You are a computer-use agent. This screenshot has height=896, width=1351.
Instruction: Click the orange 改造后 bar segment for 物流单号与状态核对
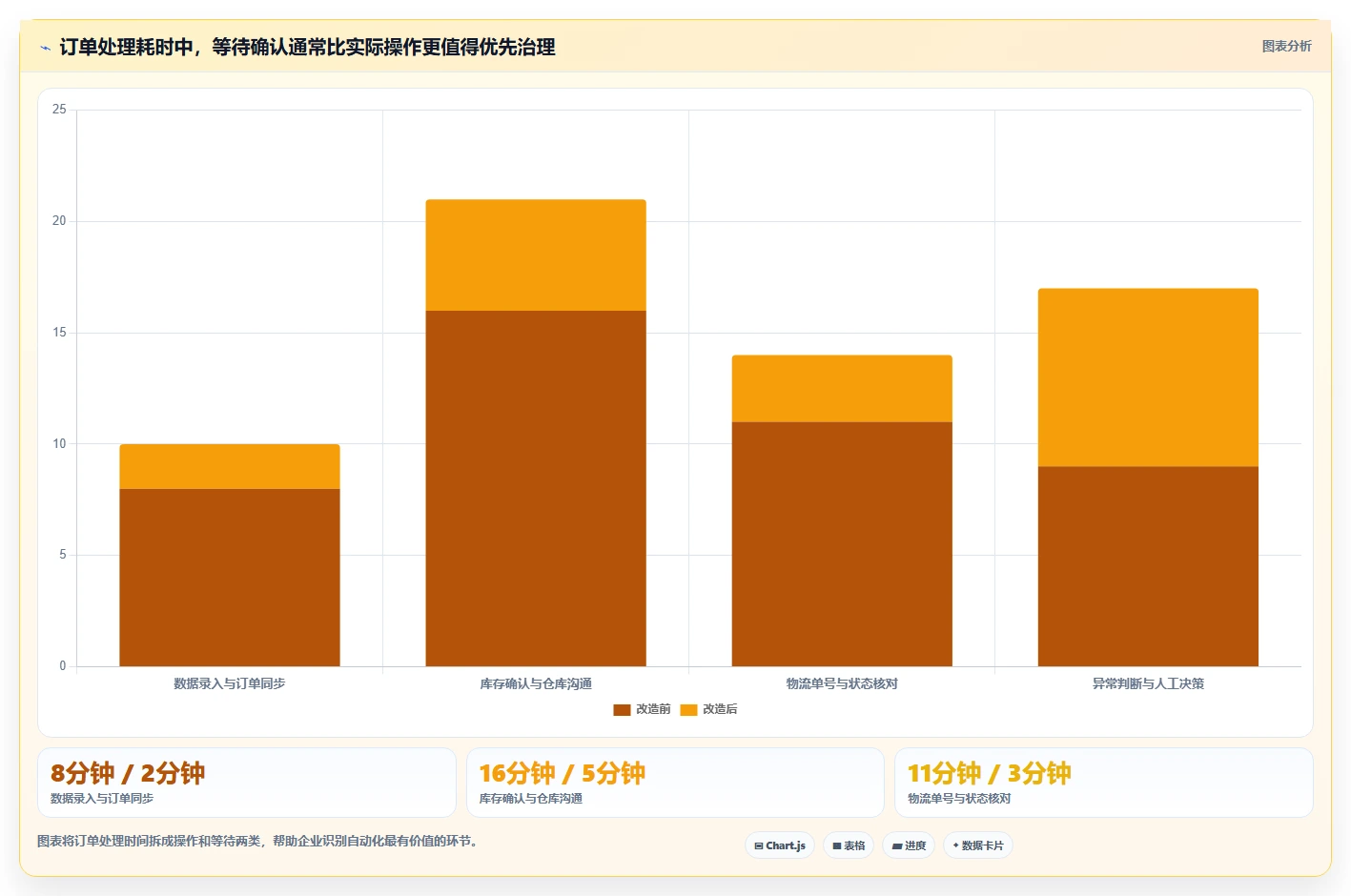coord(842,389)
